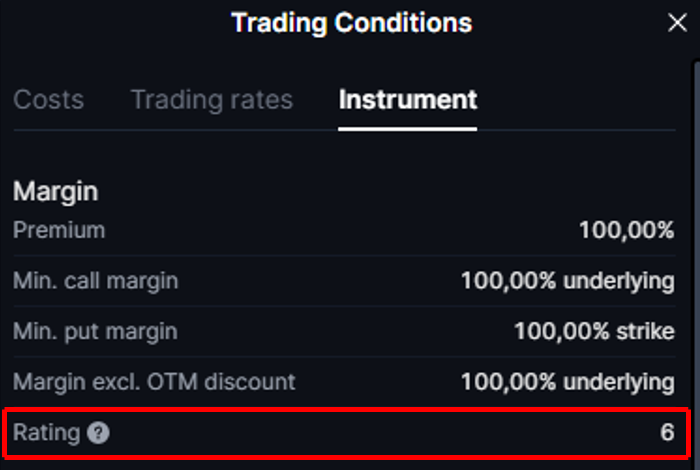Click the Rating help question mark icon

click(97, 433)
